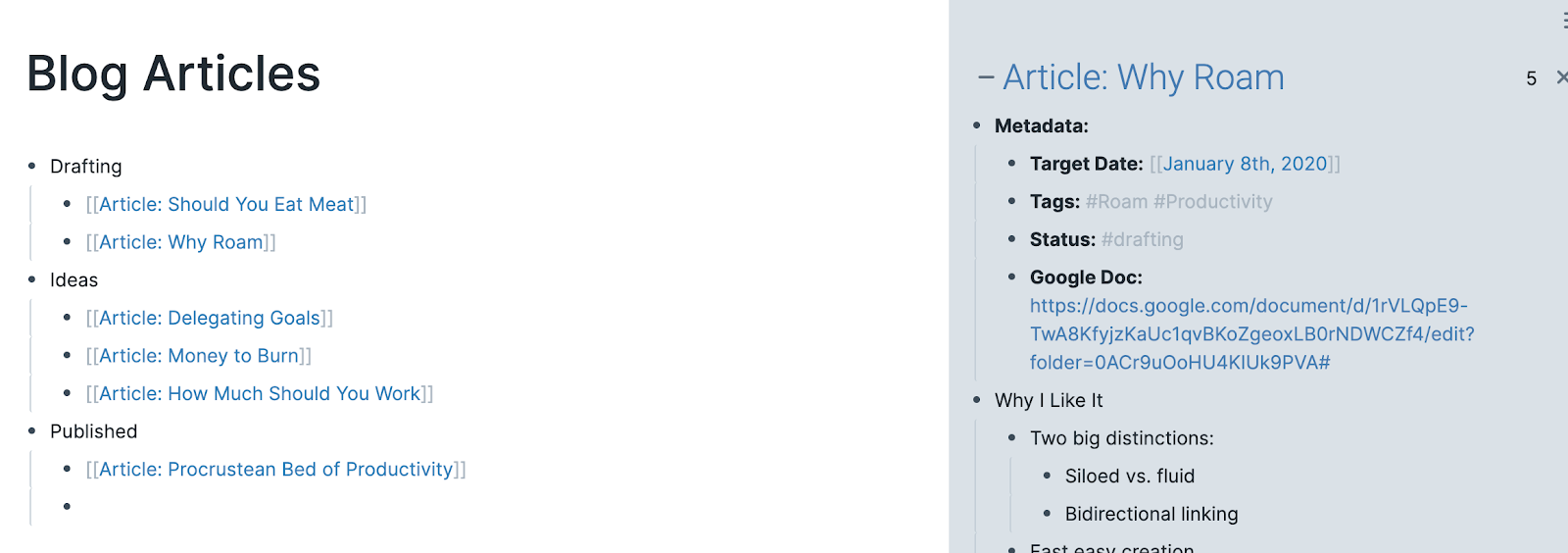
Task: Click the bullet next to Published
Action: tap(32, 431)
